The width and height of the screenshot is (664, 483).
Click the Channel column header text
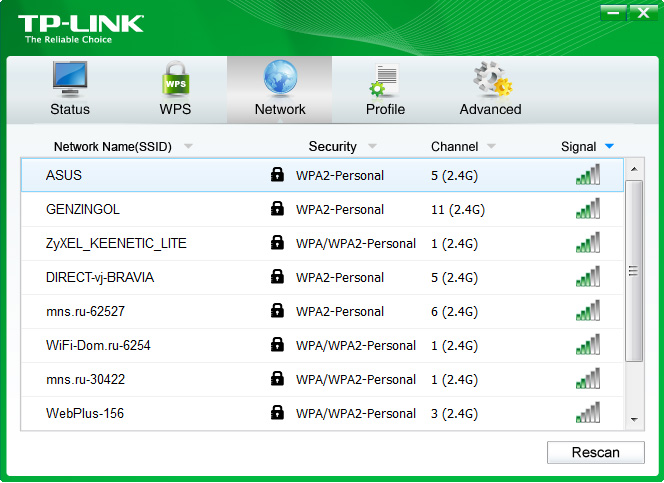(x=454, y=146)
